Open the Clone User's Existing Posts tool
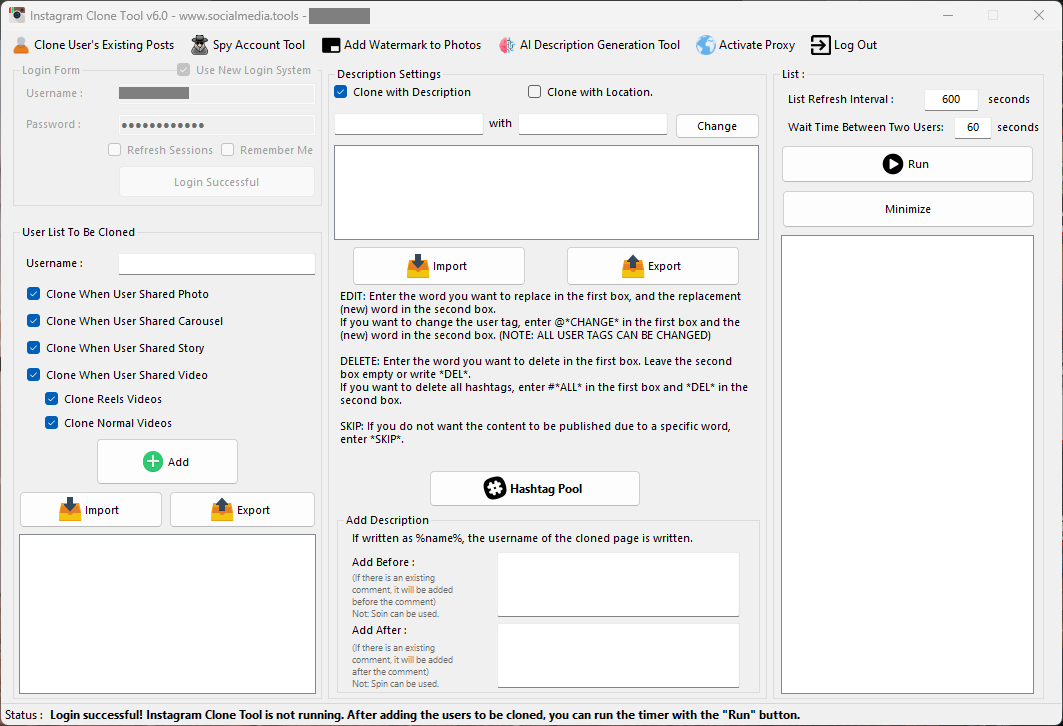The width and height of the screenshot is (1063, 726). pyautogui.click(x=94, y=45)
